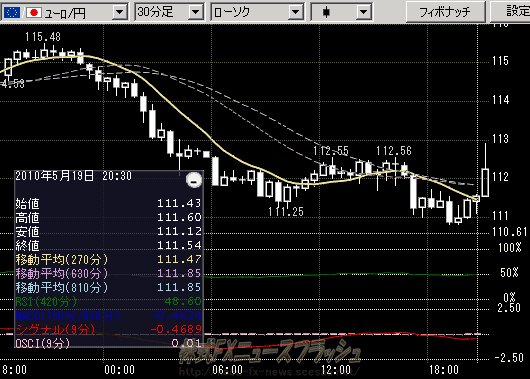Click the 12:00 time axis label
The width and height of the screenshot is (530, 379).
point(336,370)
